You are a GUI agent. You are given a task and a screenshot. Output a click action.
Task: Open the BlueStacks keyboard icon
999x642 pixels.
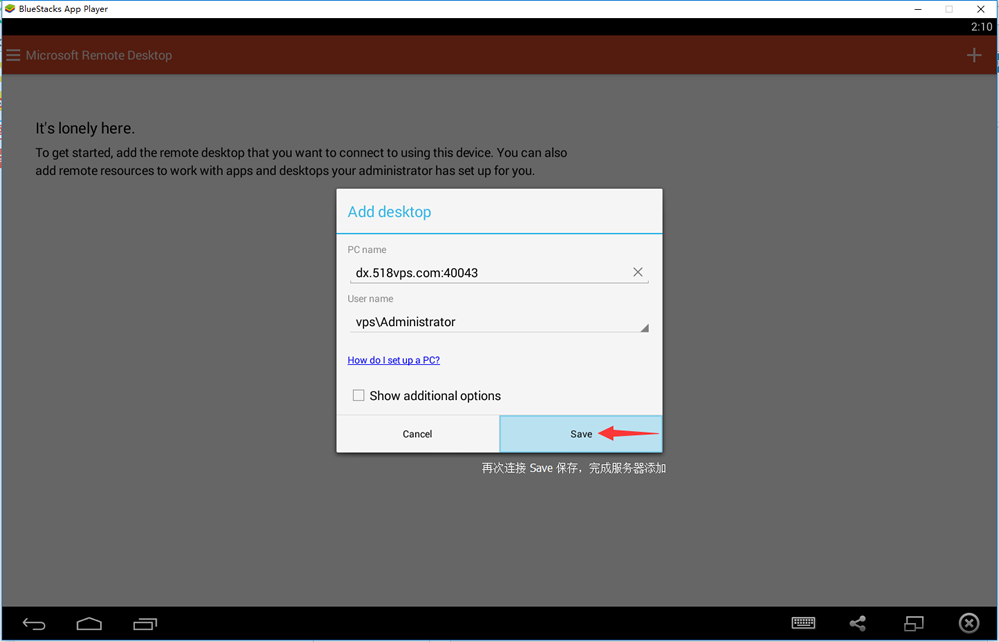click(x=803, y=623)
